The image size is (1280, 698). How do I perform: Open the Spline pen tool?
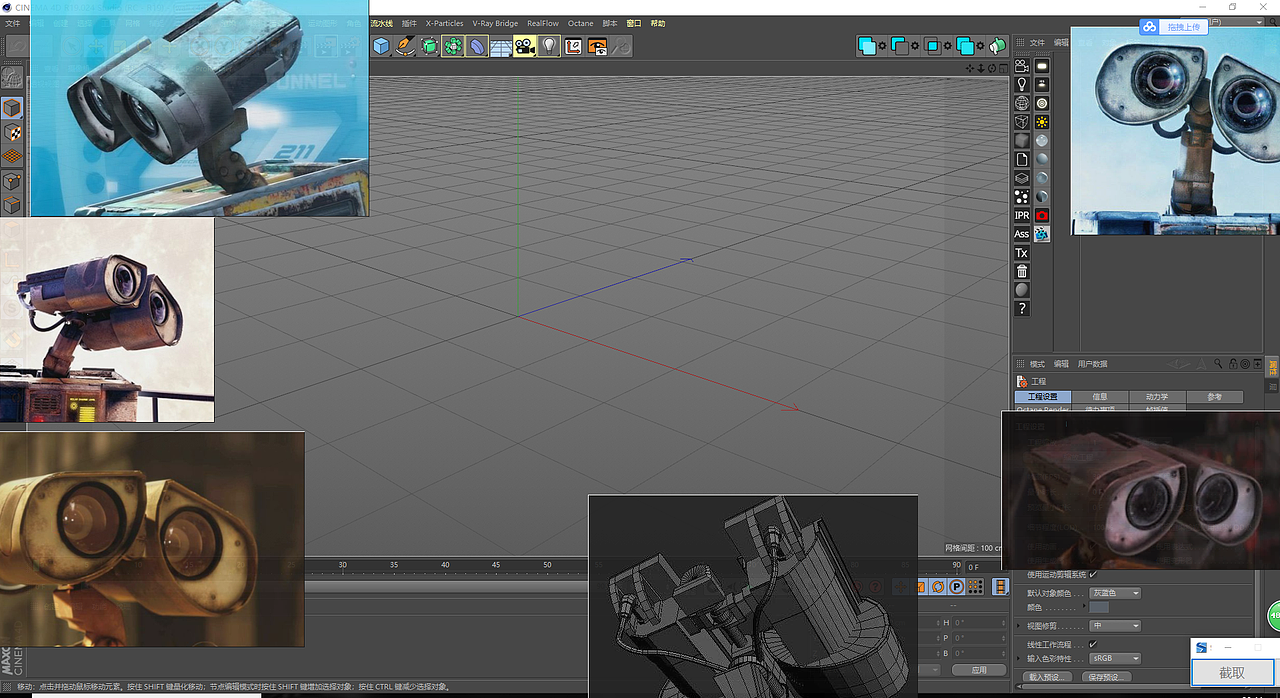tap(404, 47)
